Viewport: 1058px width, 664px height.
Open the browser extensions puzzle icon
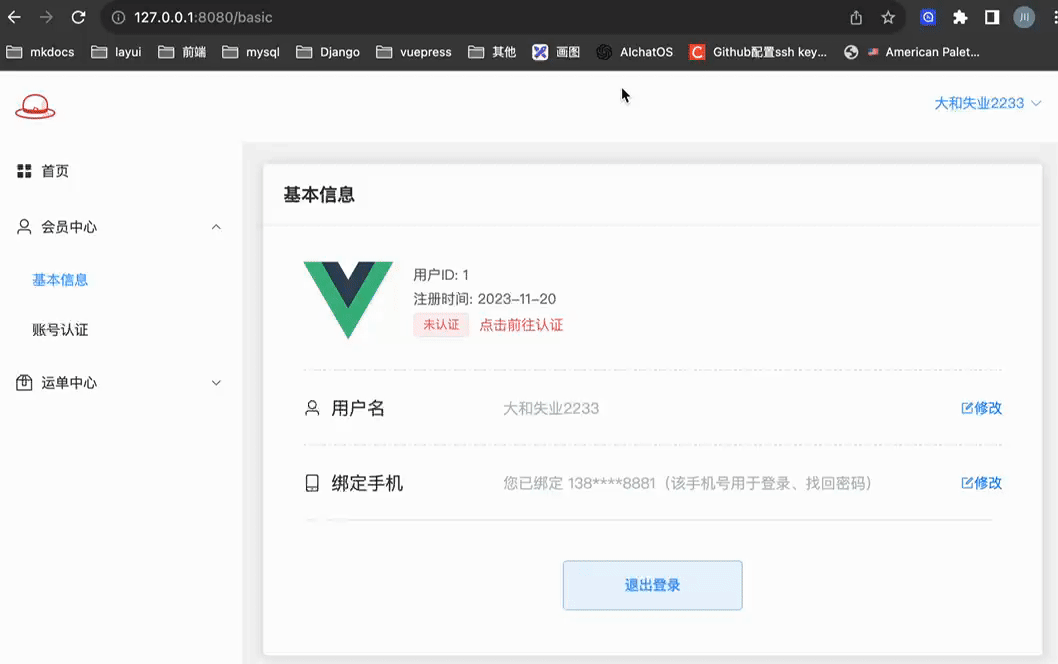(x=960, y=17)
